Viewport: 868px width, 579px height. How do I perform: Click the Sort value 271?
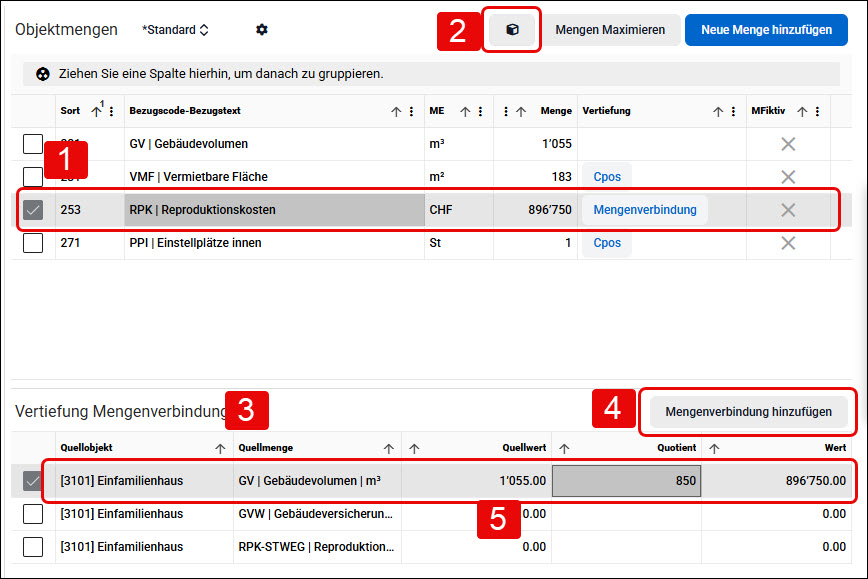pyautogui.click(x=70, y=242)
